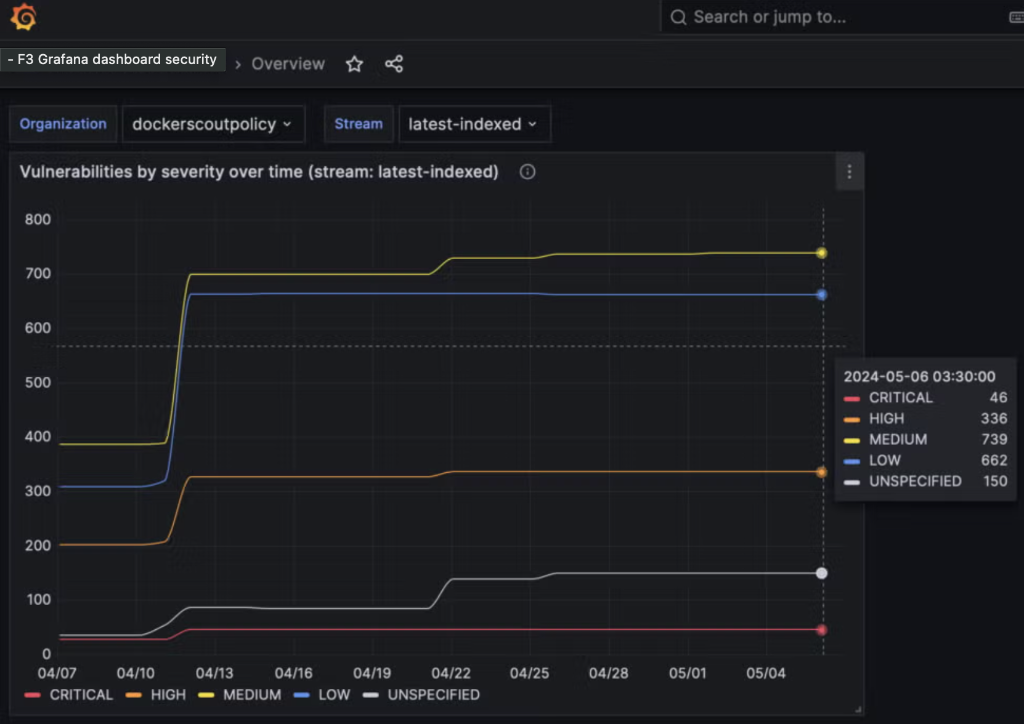Click the 04/07 x-axis date label
The height and width of the screenshot is (724, 1024).
57,673
